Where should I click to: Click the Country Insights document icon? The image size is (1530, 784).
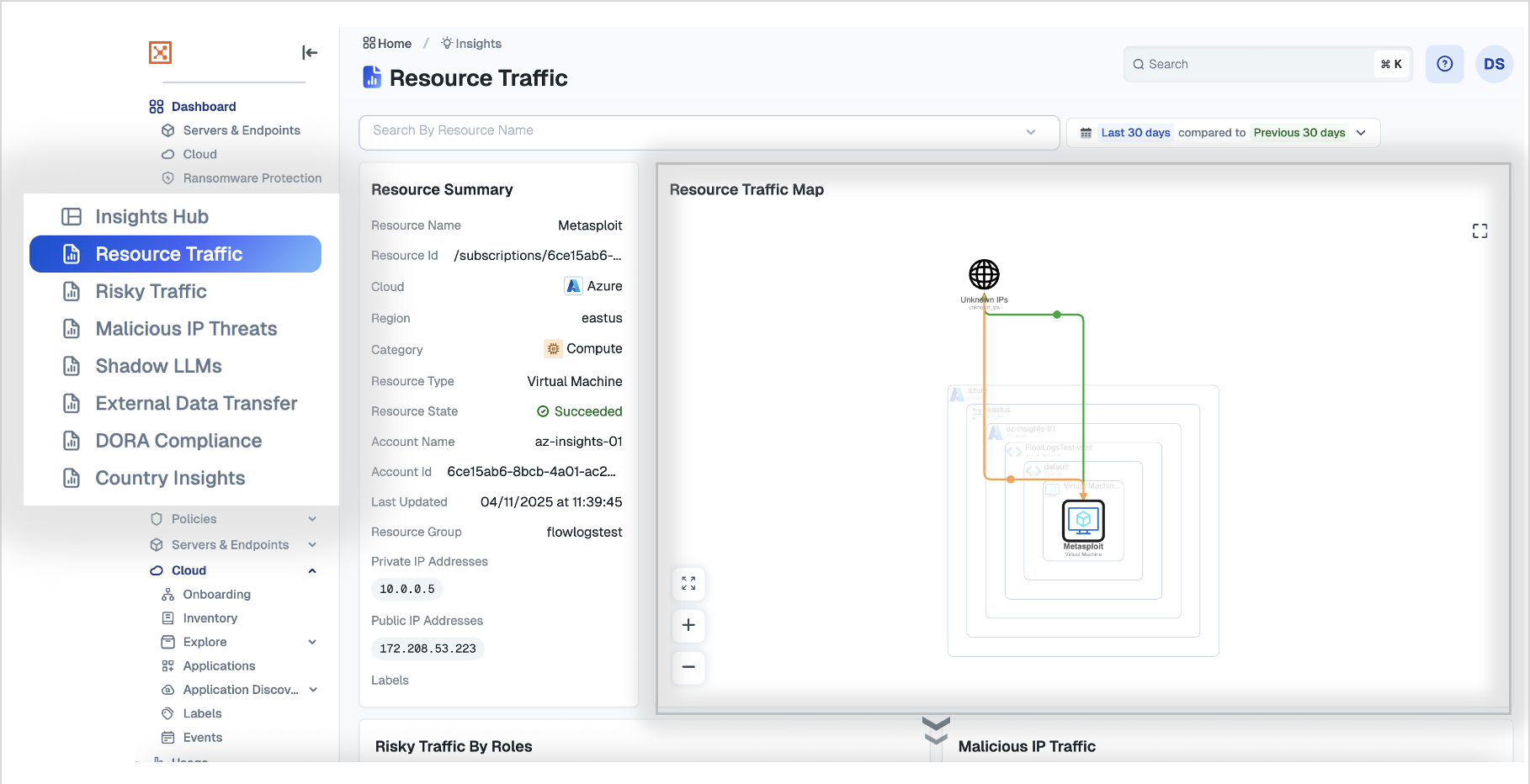click(72, 478)
